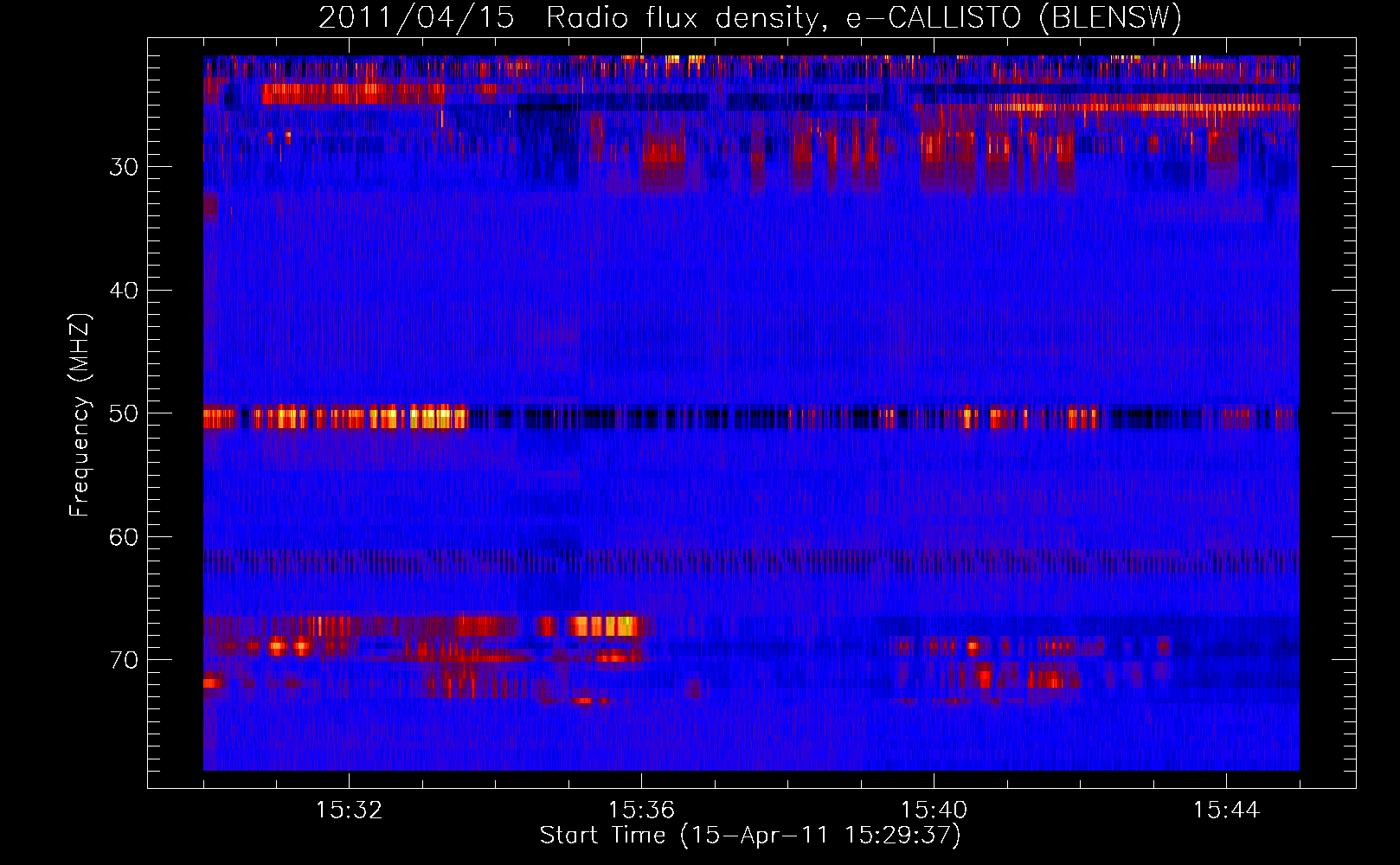Click the 30 MHz frequency tick label

[124, 167]
